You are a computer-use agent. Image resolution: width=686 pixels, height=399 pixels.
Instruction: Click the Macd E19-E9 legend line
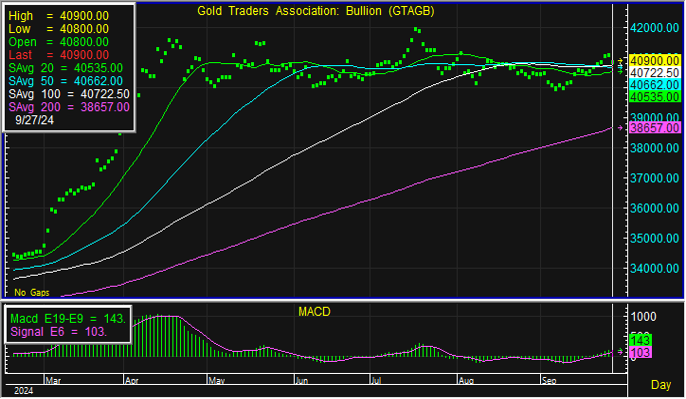coord(68,318)
